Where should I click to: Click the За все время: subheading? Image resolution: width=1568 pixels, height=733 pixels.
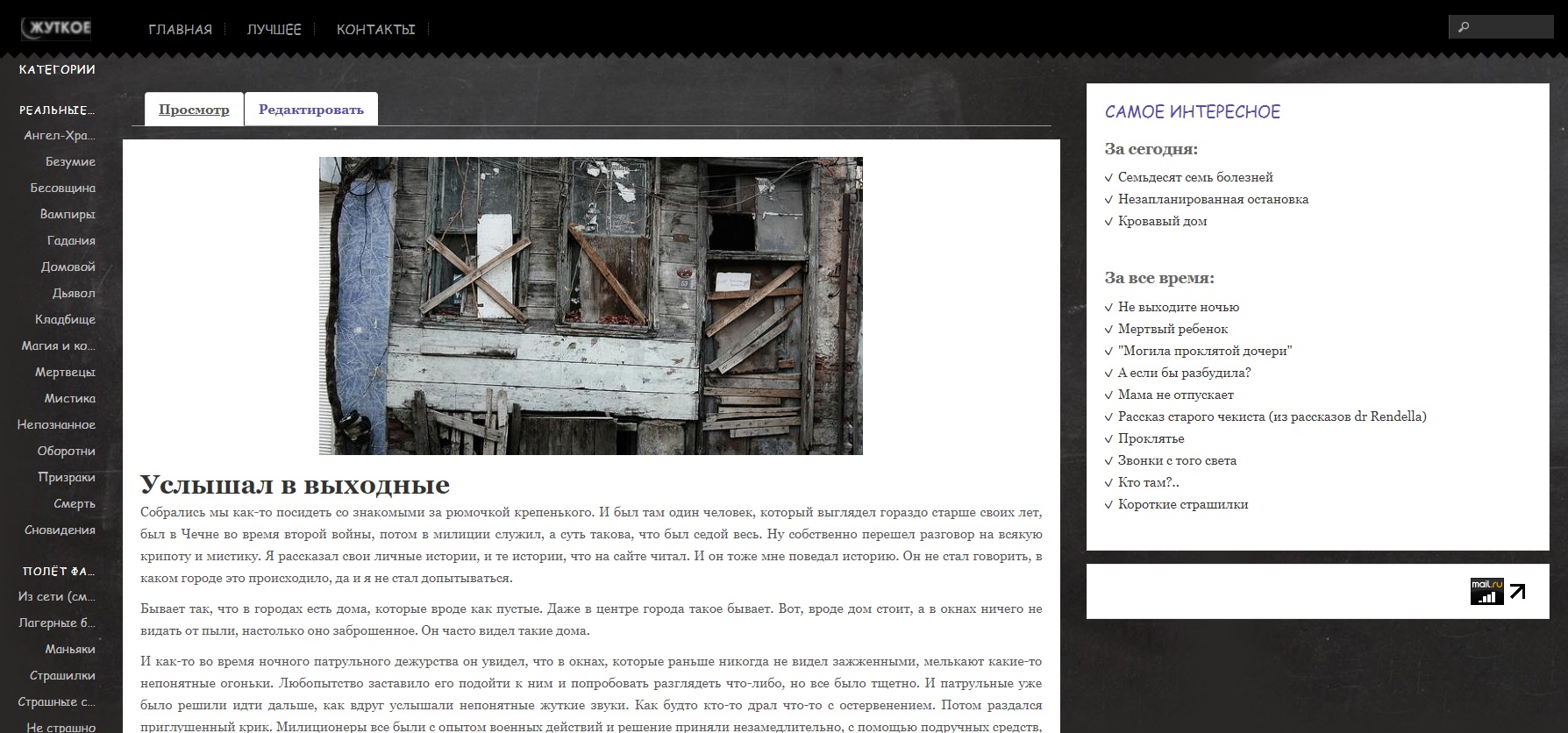1159,278
